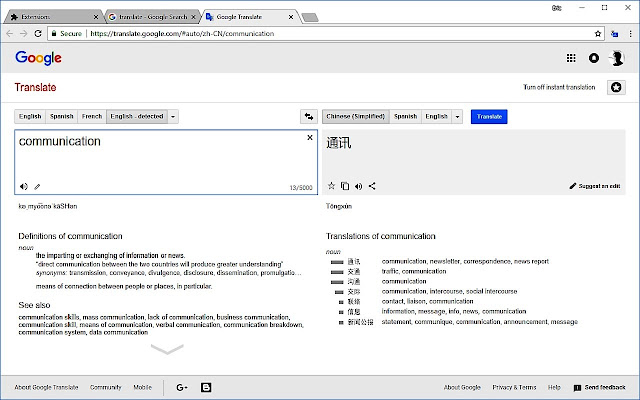640x400 pixels.
Task: Open Chrome three-dot menu
Action: tap(630, 33)
